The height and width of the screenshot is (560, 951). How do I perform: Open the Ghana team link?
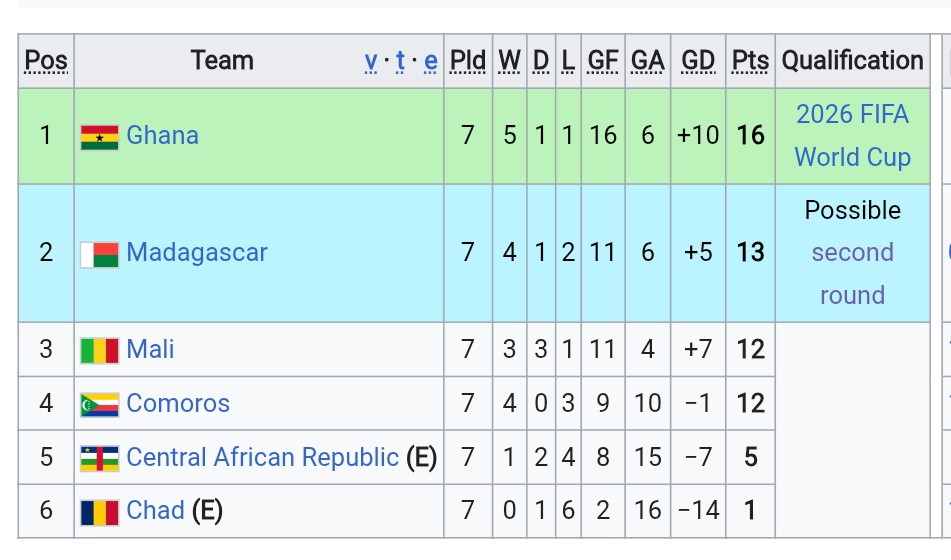163,135
